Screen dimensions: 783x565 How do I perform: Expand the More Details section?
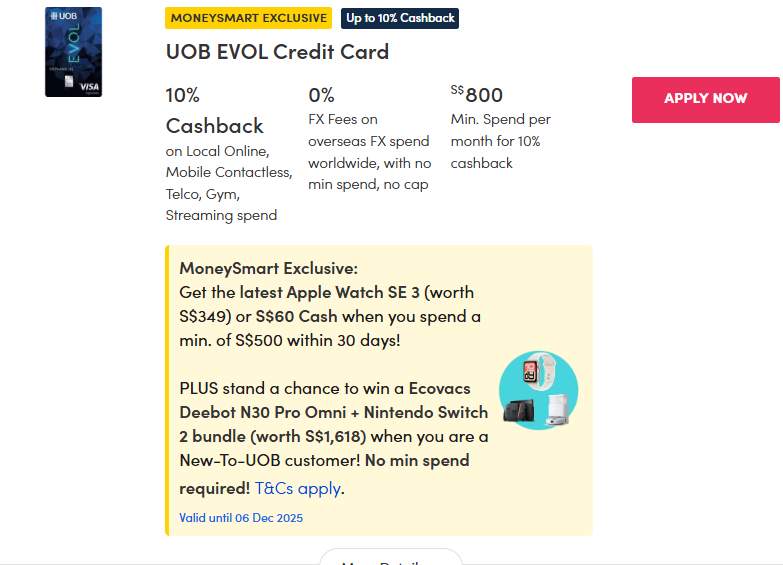(390, 560)
